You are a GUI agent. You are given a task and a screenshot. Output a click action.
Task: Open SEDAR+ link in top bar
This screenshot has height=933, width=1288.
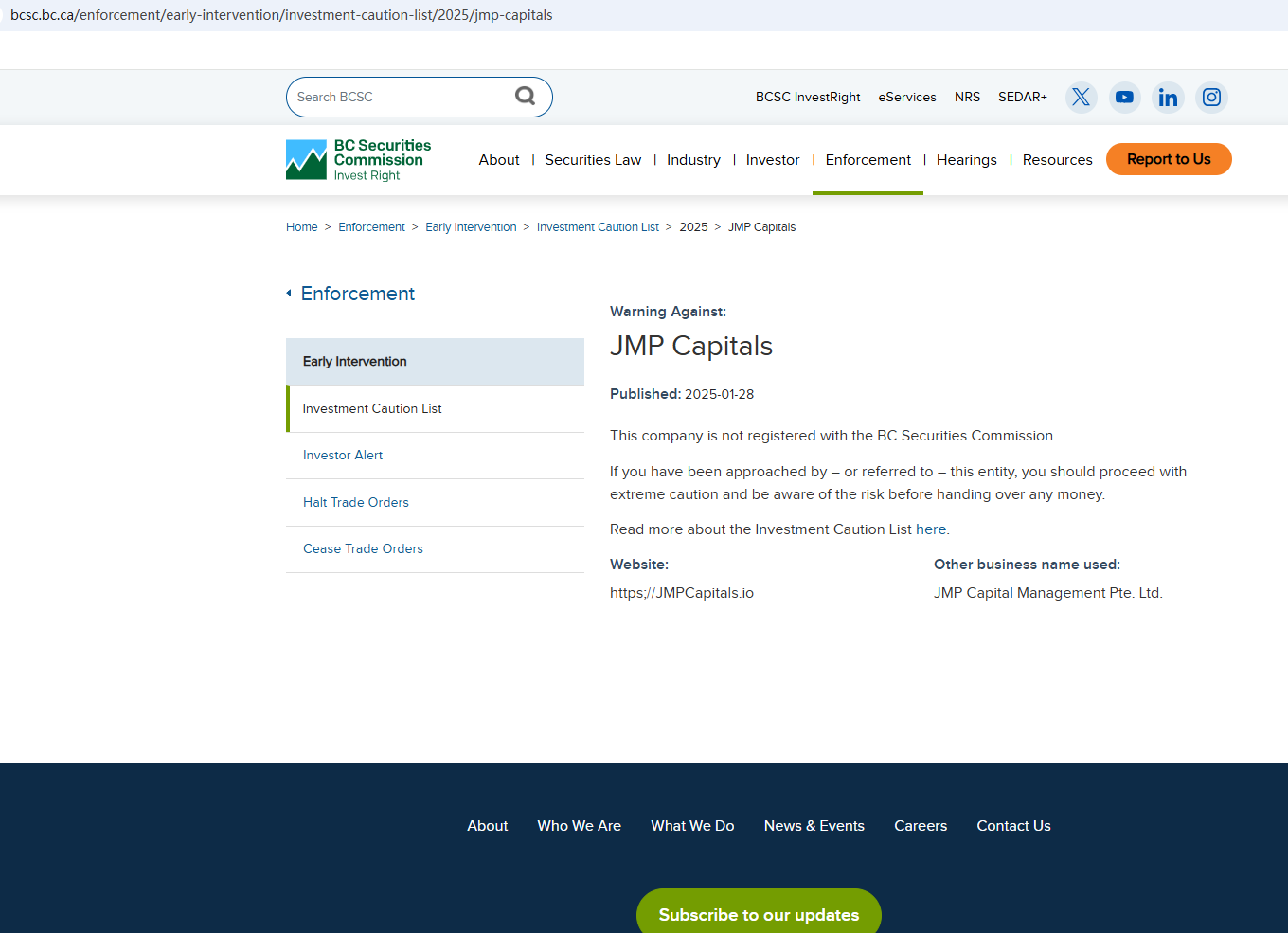[1022, 98]
